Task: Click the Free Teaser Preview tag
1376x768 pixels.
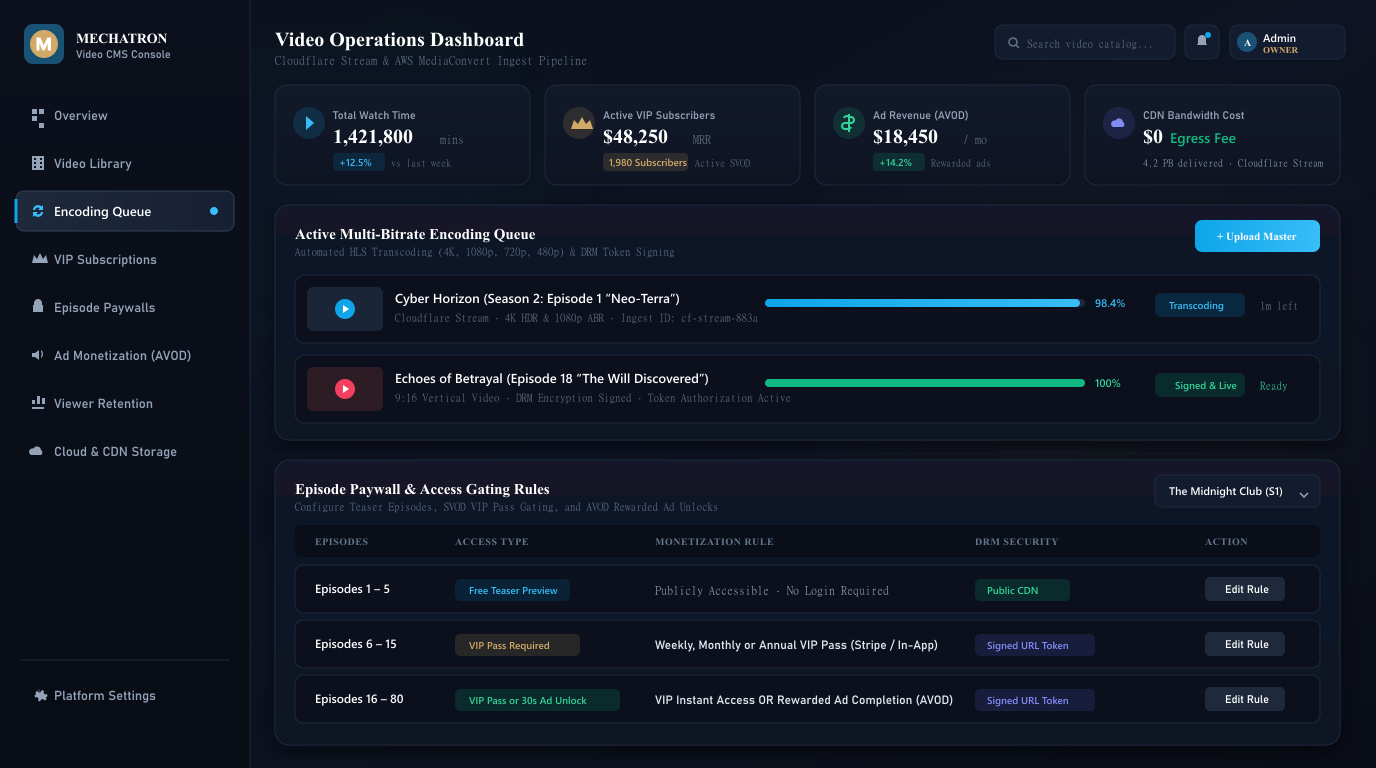Action: (x=512, y=590)
